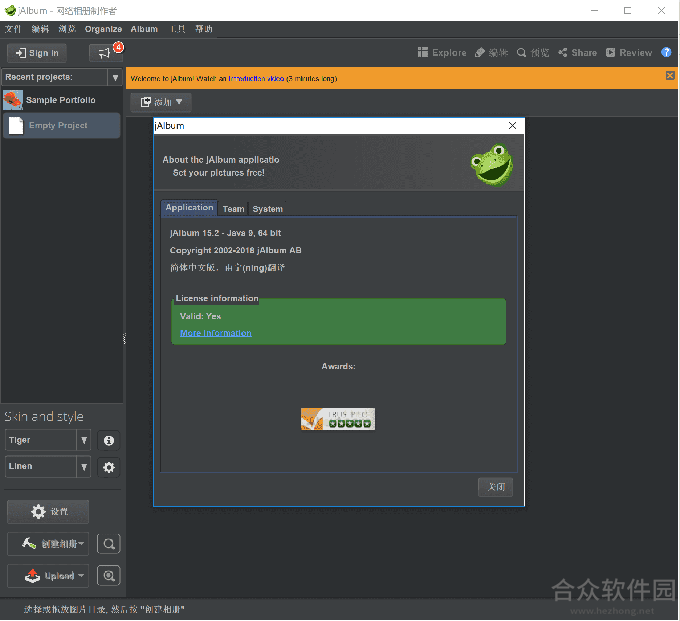Open the notifications icon with red badge
Viewport: 680px width, 621px height.
click(105, 53)
